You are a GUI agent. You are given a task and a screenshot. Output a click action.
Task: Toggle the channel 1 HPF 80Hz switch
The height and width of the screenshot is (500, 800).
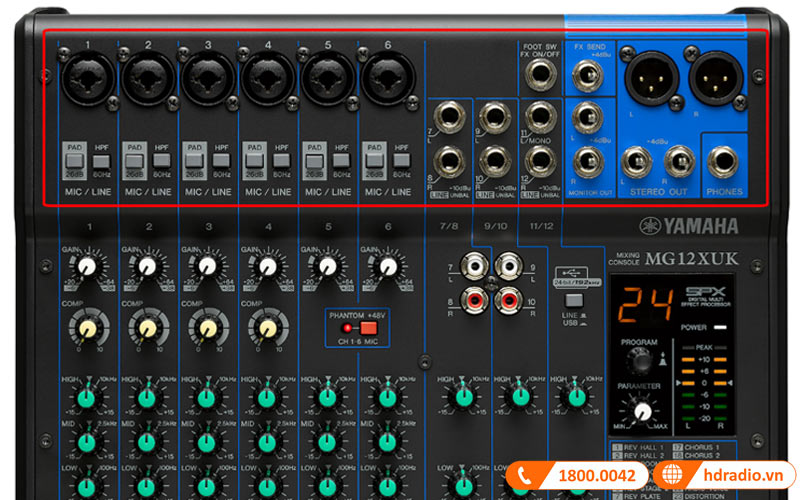102,161
